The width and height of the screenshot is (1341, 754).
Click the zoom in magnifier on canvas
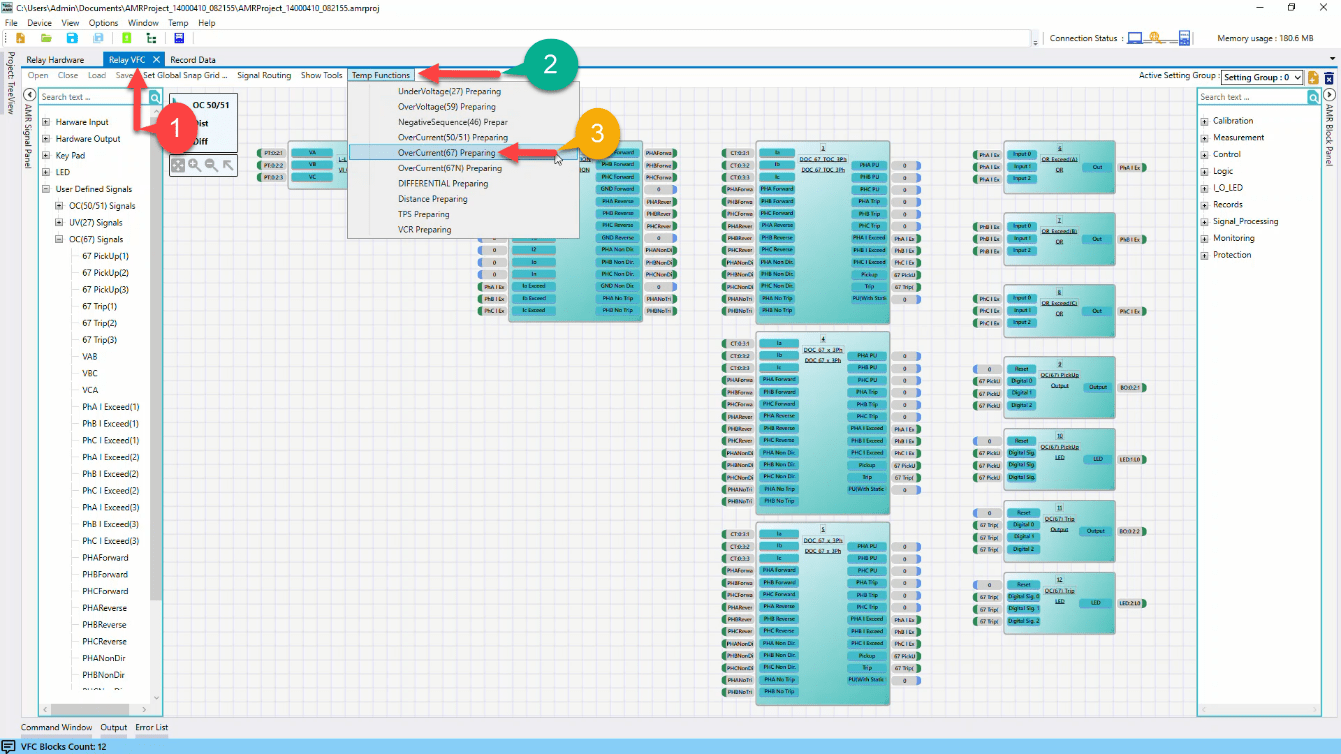(194, 165)
